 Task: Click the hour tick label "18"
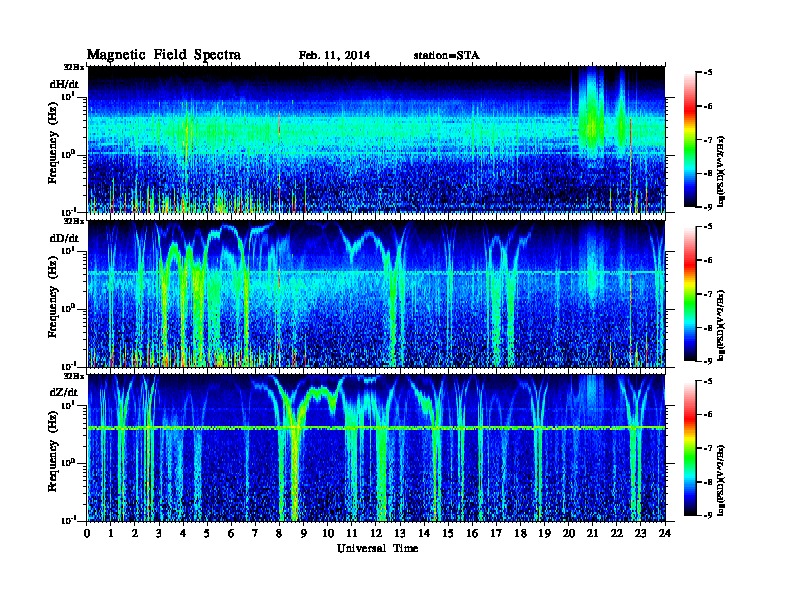pos(520,533)
